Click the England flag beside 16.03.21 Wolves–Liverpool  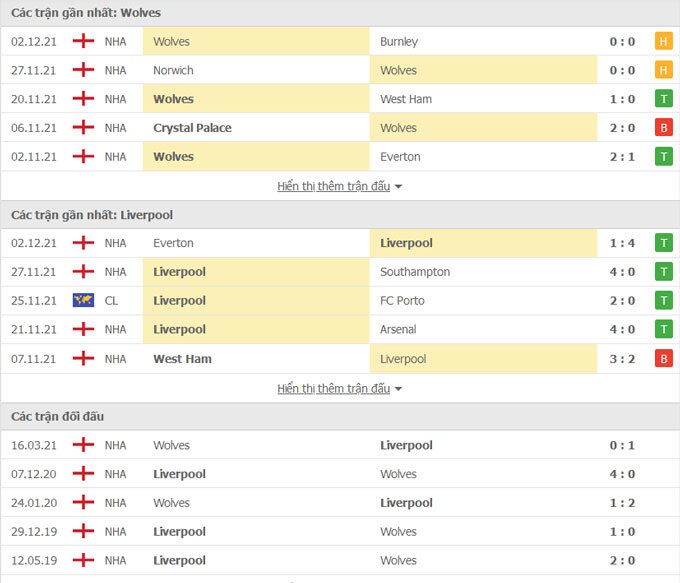pos(84,445)
